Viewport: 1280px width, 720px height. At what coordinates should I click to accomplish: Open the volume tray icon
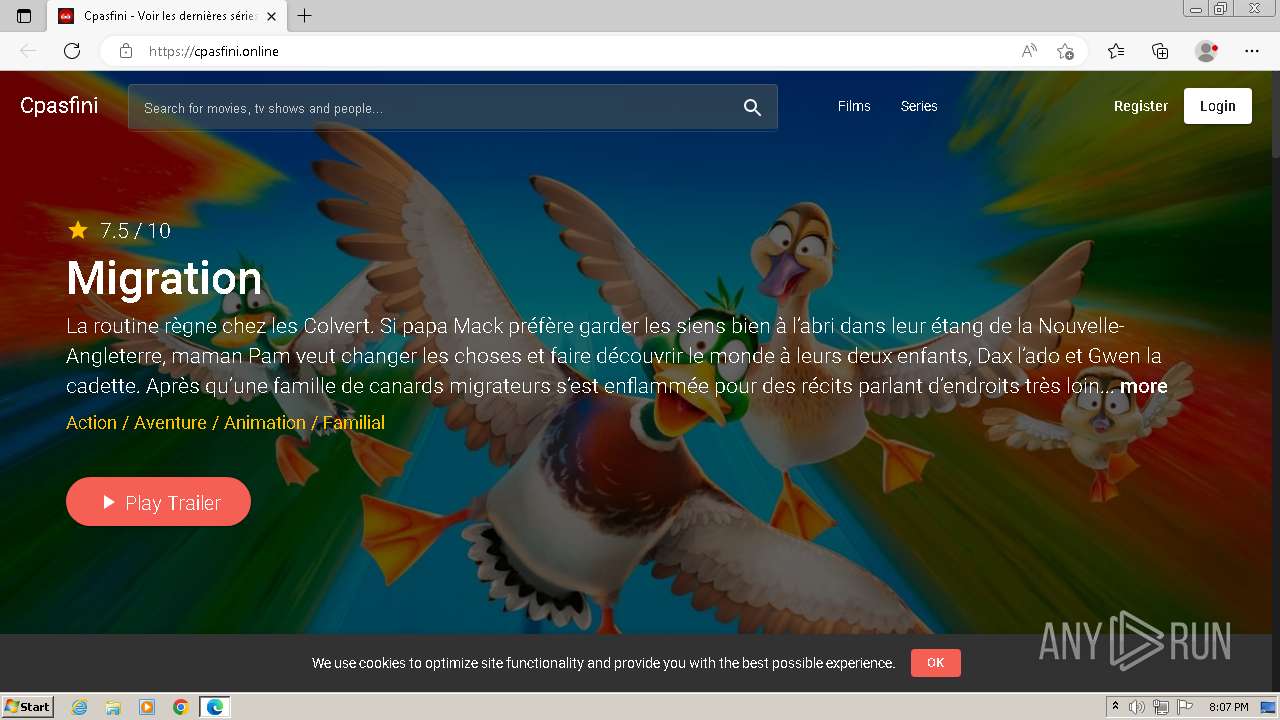[1137, 707]
